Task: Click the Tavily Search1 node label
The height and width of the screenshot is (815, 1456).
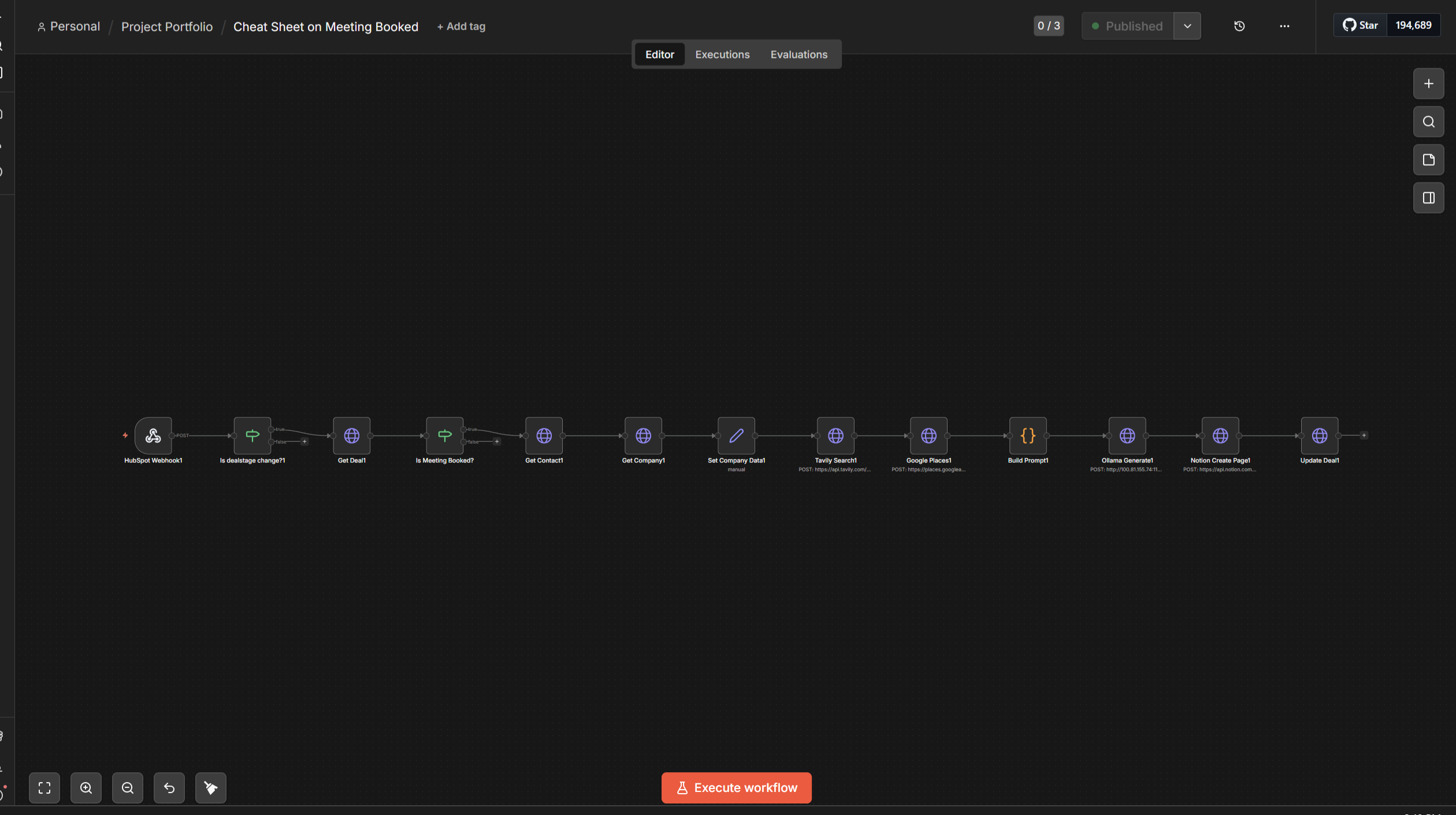Action: point(836,460)
